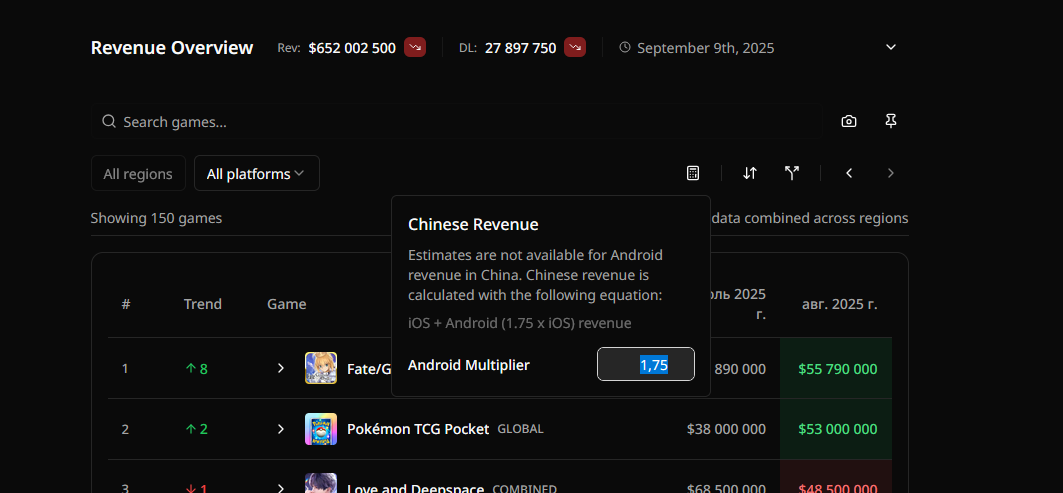
Task: Click the Love and Deepspace thumbnail
Action: click(321, 483)
